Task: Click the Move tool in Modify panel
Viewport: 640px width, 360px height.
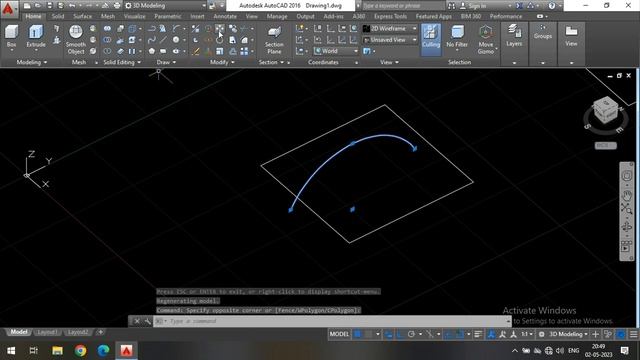Action: coord(220,29)
